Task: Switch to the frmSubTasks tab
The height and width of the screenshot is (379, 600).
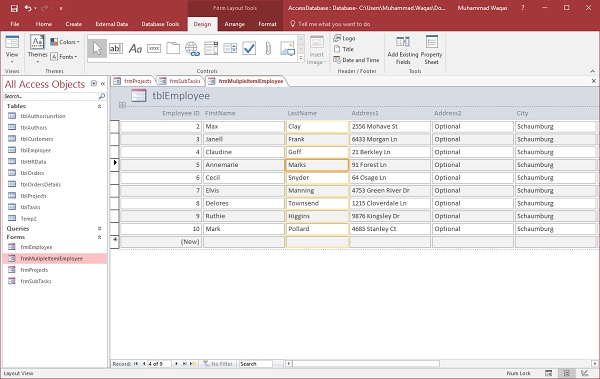Action: 180,81
